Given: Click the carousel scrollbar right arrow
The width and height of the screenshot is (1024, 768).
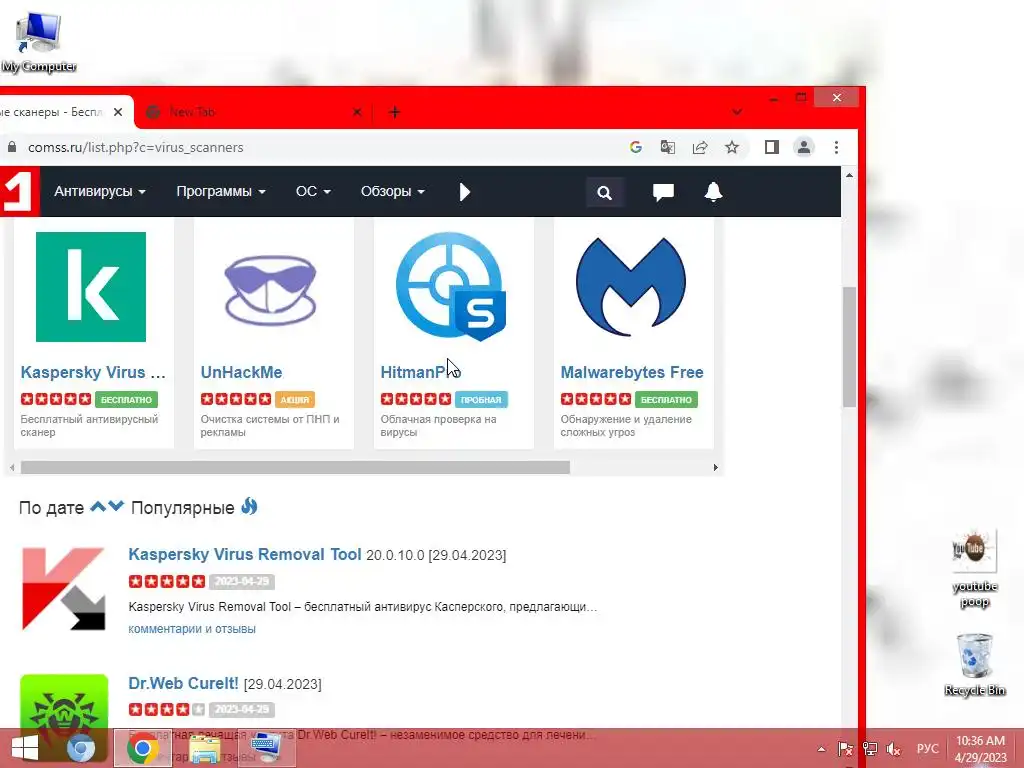Looking at the screenshot, I should coord(716,468).
